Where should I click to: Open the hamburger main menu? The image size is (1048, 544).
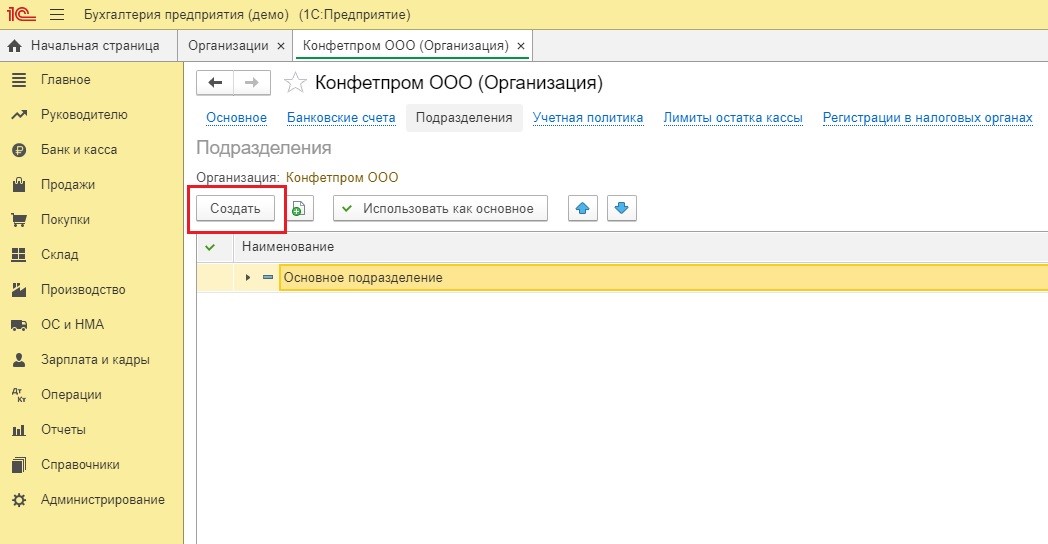click(56, 15)
